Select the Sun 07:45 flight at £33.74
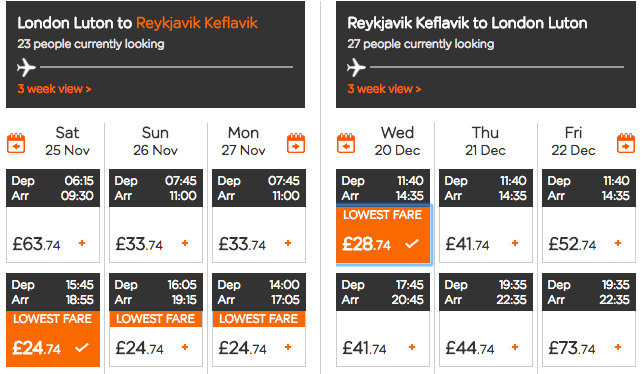This screenshot has height=374, width=644. tap(156, 234)
